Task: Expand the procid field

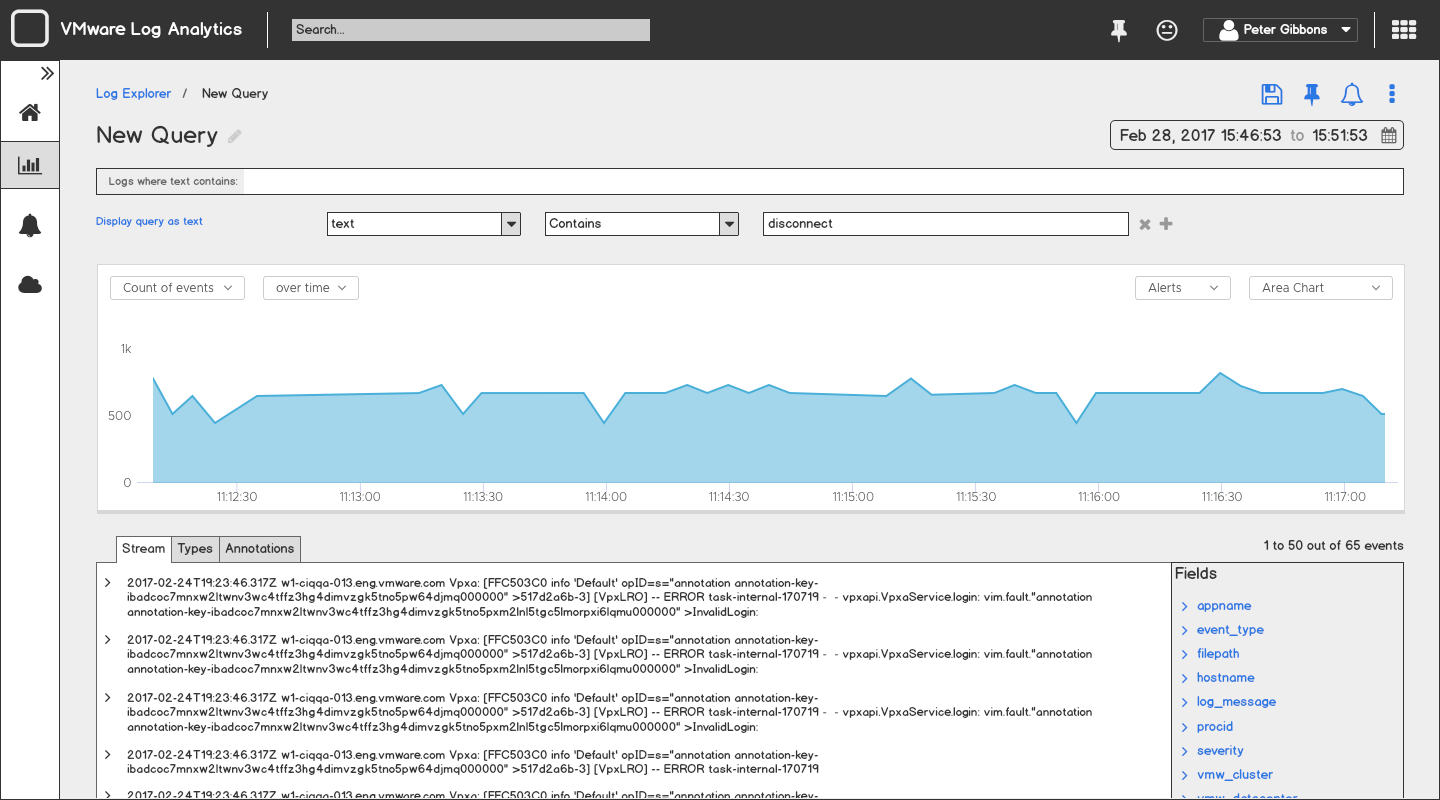Action: (x=1185, y=727)
